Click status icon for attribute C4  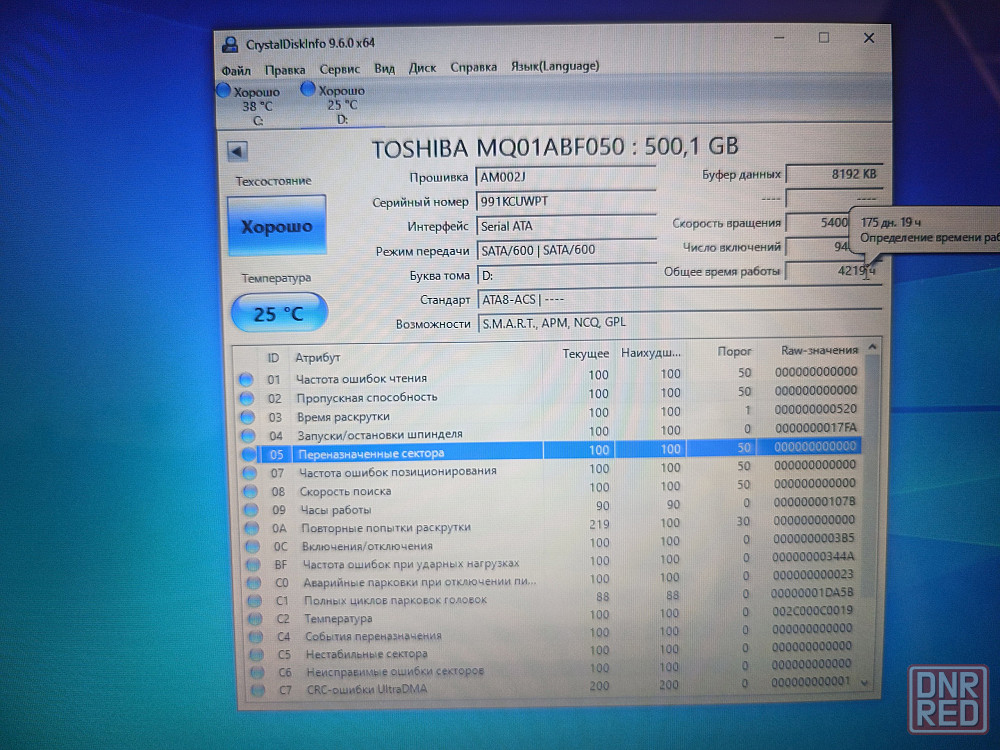[x=256, y=636]
